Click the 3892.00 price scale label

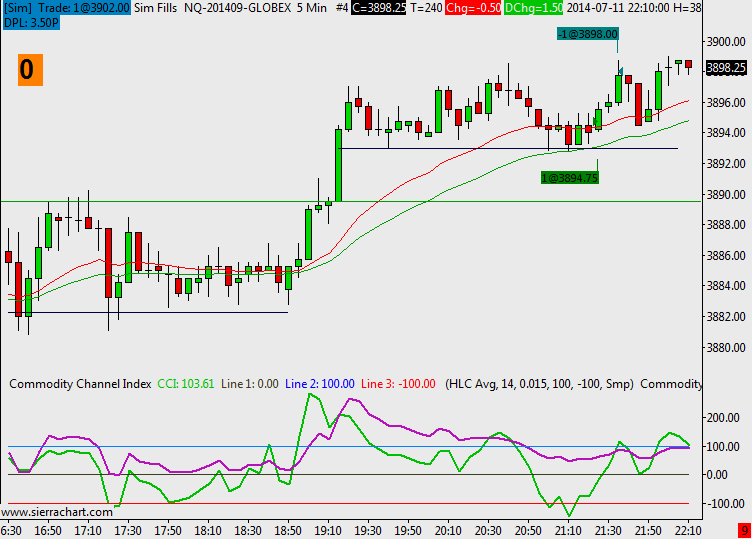click(x=726, y=164)
